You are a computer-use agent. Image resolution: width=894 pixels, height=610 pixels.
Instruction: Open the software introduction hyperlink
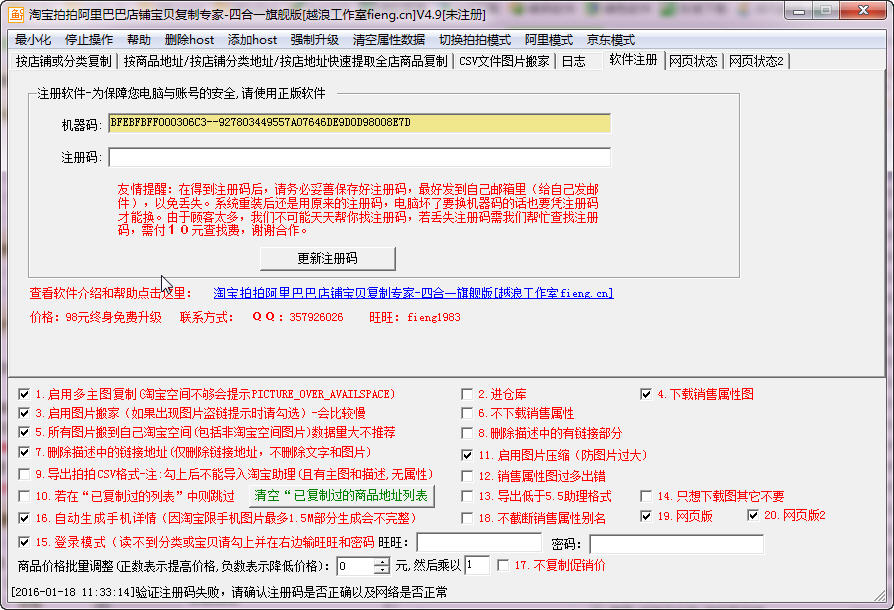click(413, 293)
